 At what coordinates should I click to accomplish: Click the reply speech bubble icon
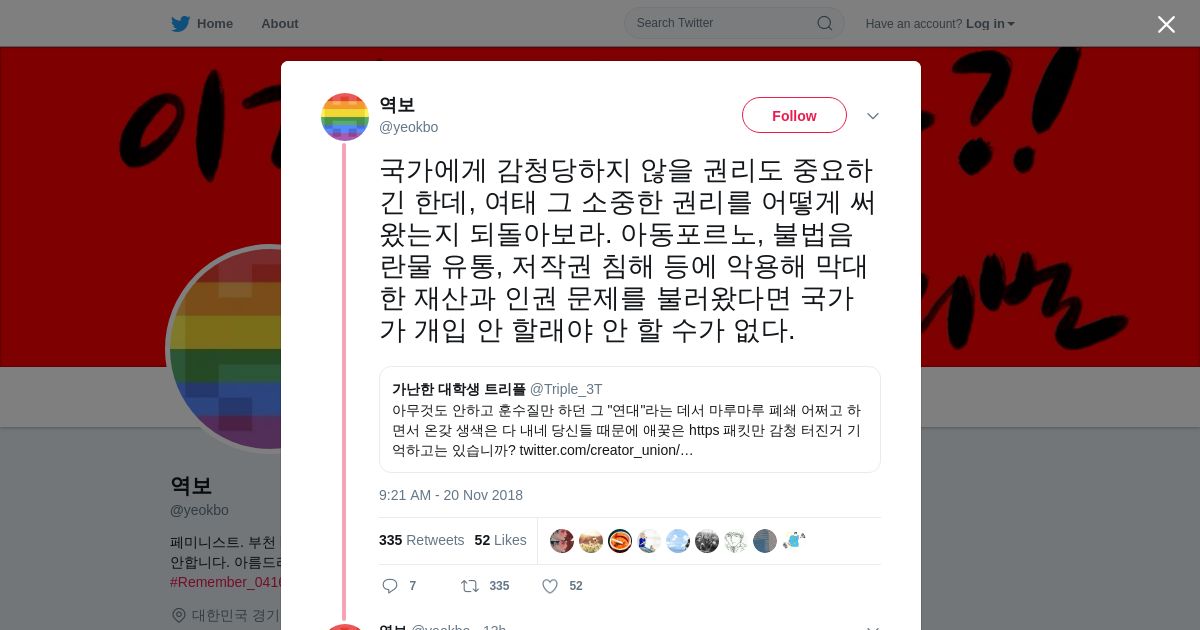point(390,586)
